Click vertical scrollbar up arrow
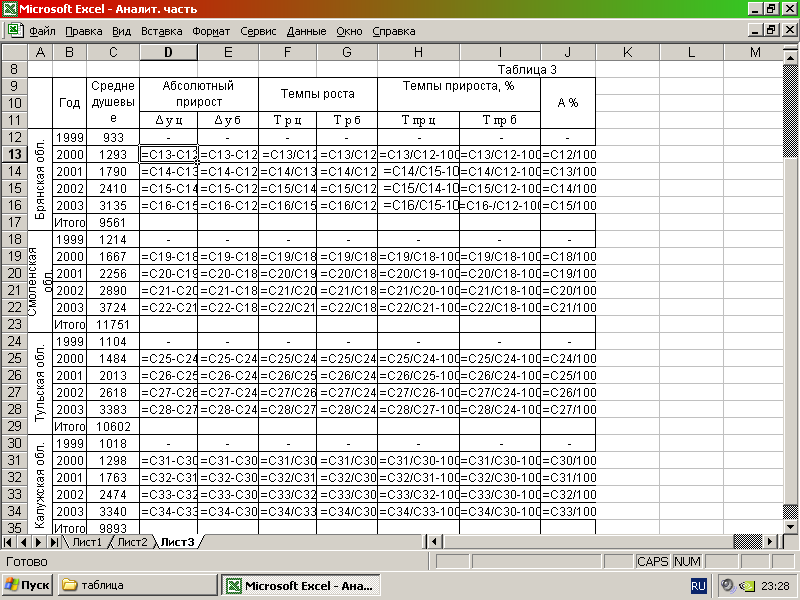Screen dimensions: 800x600 [790, 58]
